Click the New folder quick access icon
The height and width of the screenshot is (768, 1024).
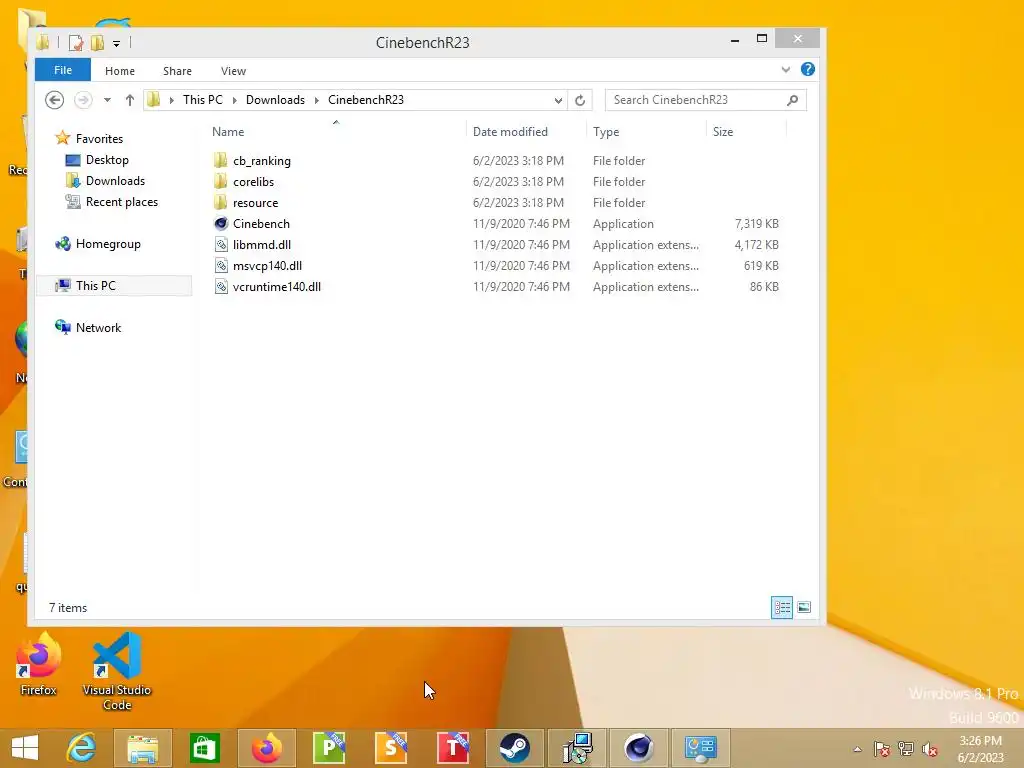[x=97, y=43]
